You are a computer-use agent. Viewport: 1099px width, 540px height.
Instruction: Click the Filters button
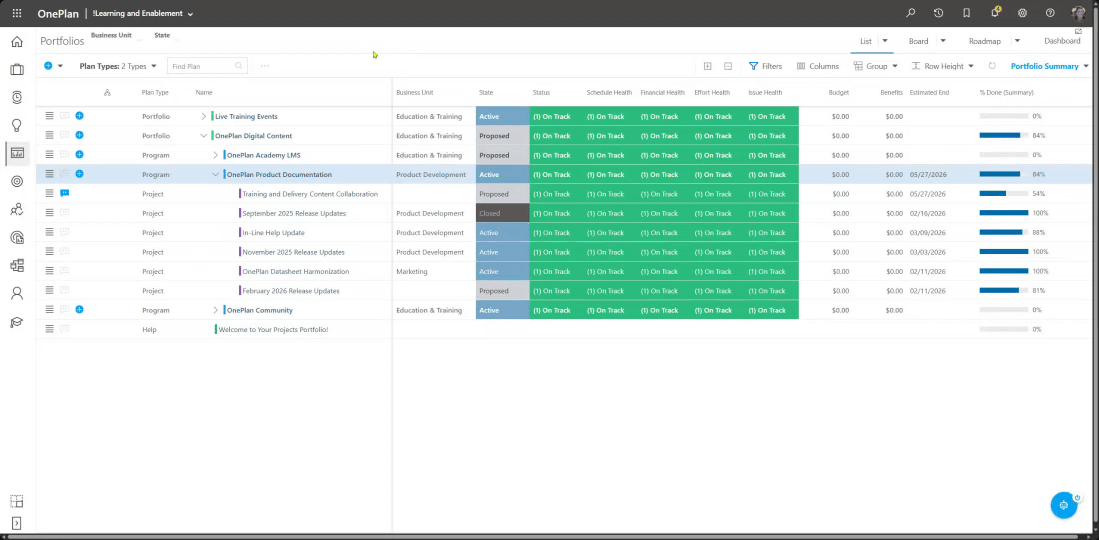(765, 66)
